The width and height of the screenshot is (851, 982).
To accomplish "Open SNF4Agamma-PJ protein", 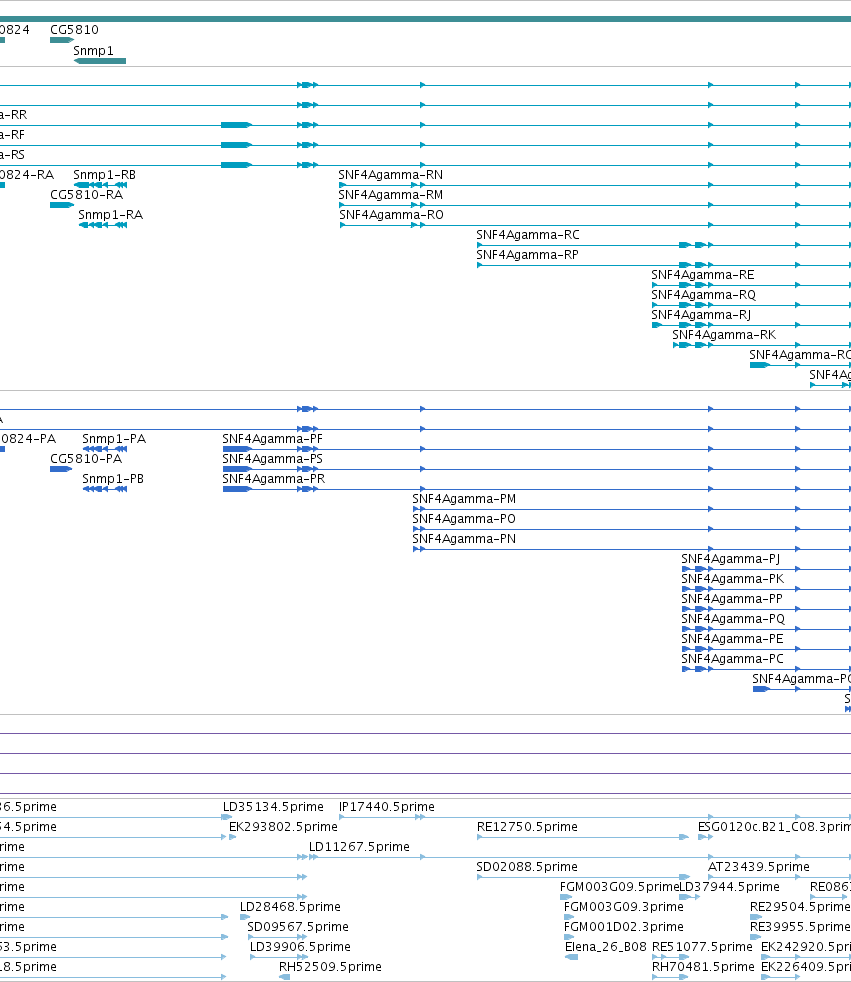I will pos(730,559).
